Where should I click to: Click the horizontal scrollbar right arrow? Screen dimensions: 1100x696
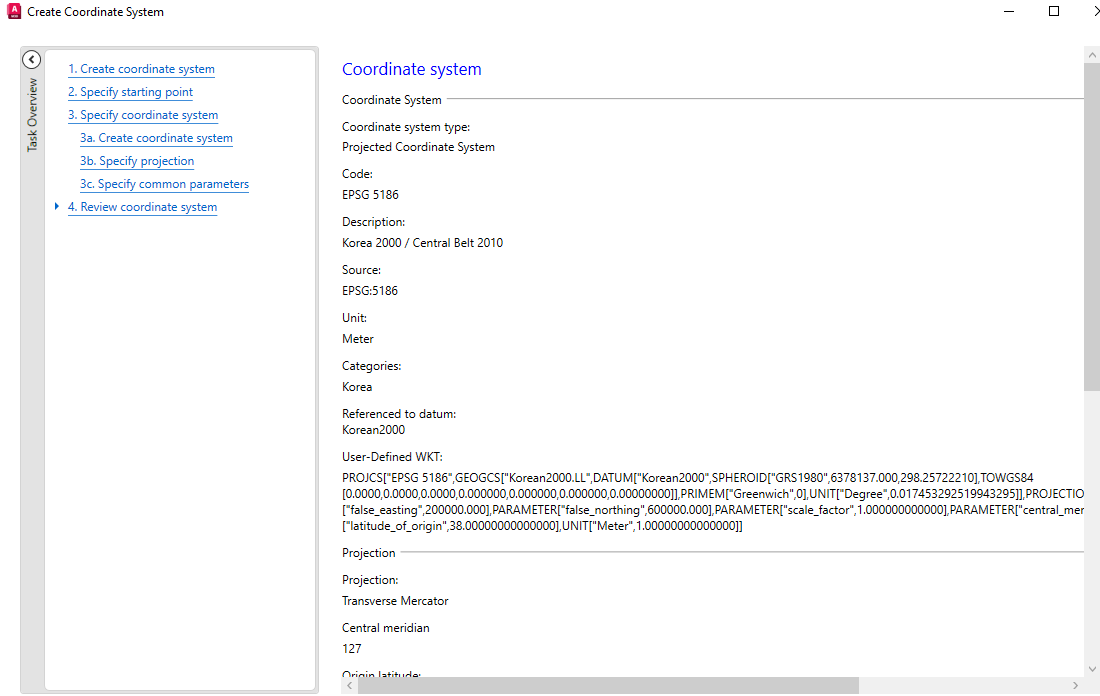(1075, 686)
